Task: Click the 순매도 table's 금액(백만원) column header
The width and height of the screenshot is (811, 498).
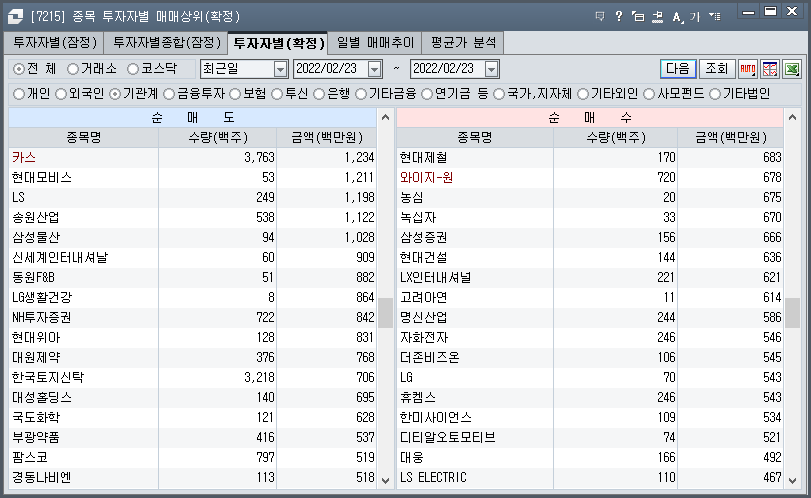Action: point(326,138)
